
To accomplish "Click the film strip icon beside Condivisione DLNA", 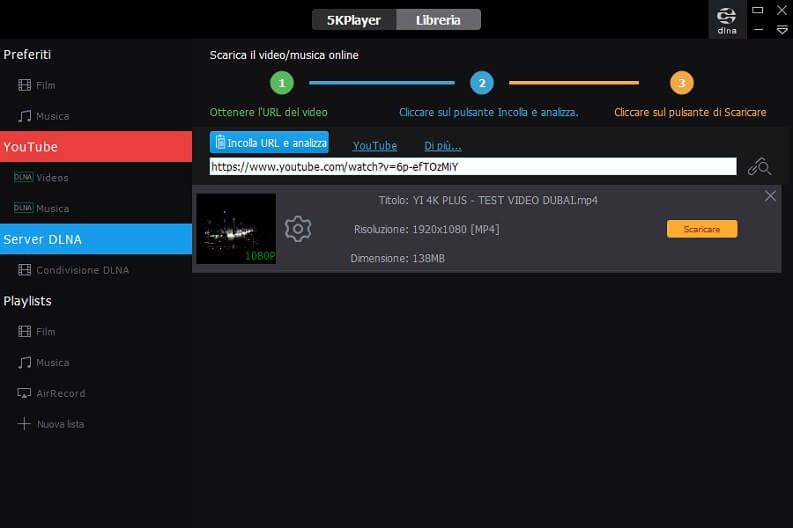I will tap(24, 270).
